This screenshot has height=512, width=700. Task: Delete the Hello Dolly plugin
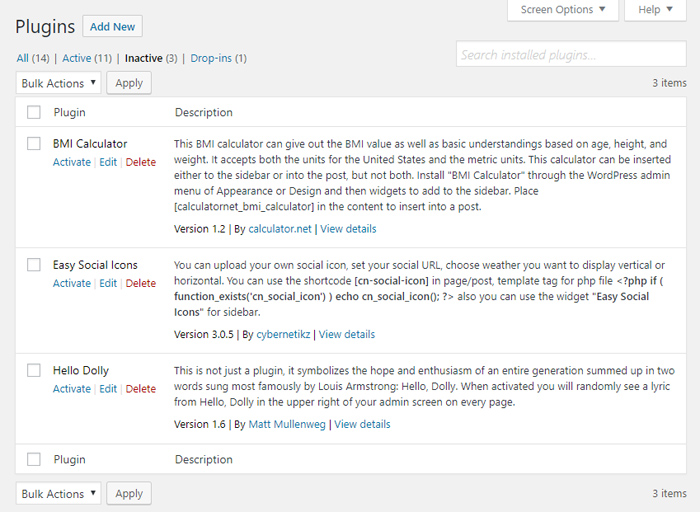click(x=141, y=389)
